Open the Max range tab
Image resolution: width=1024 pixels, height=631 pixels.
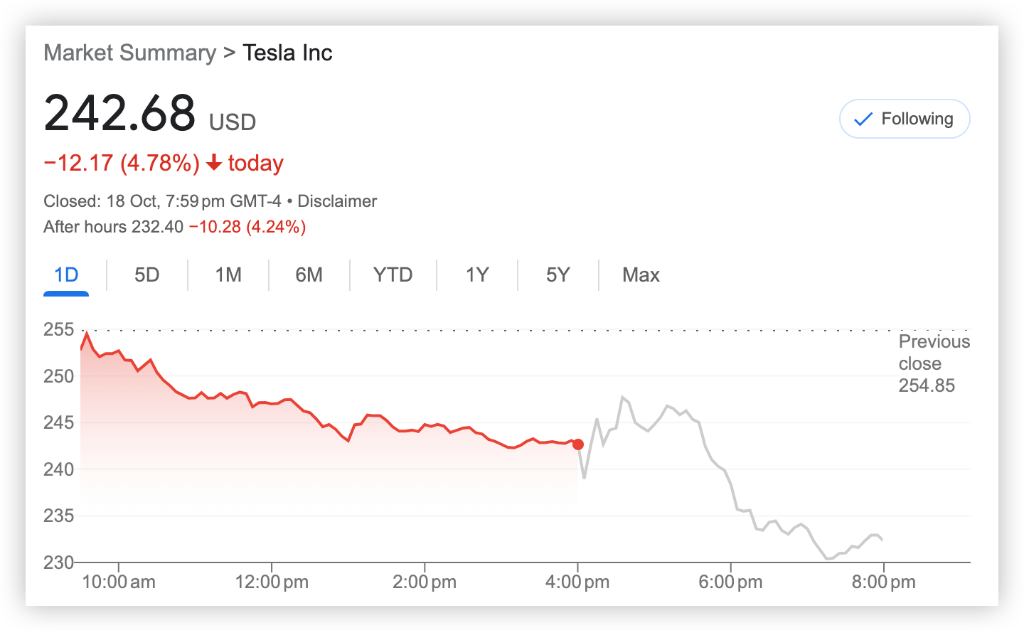pyautogui.click(x=641, y=275)
